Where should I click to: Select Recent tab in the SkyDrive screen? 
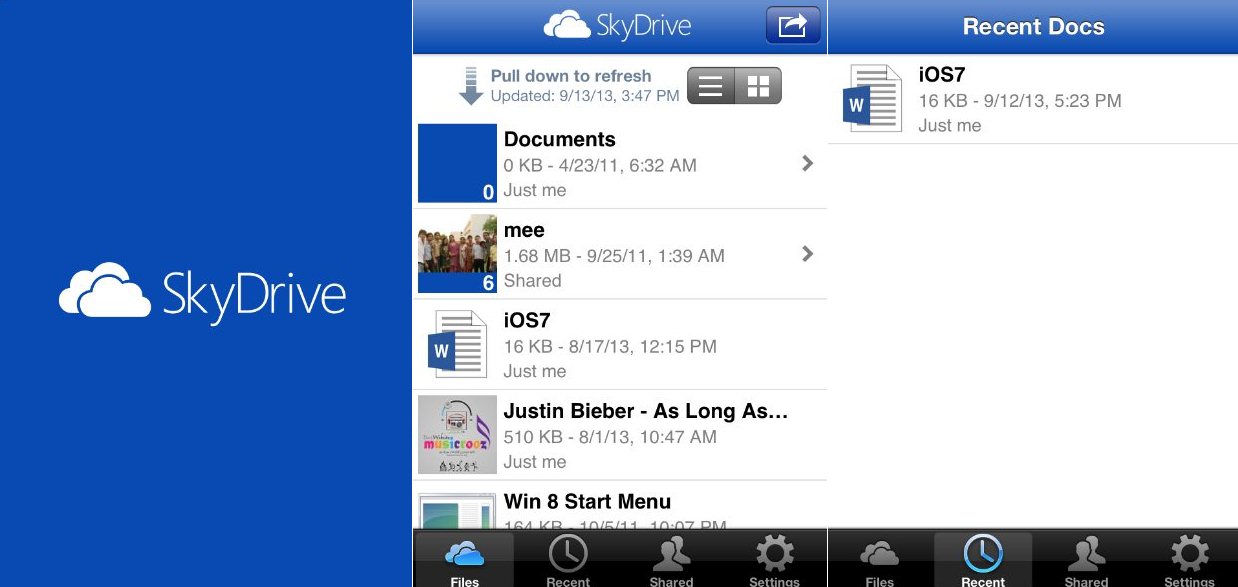tap(568, 560)
